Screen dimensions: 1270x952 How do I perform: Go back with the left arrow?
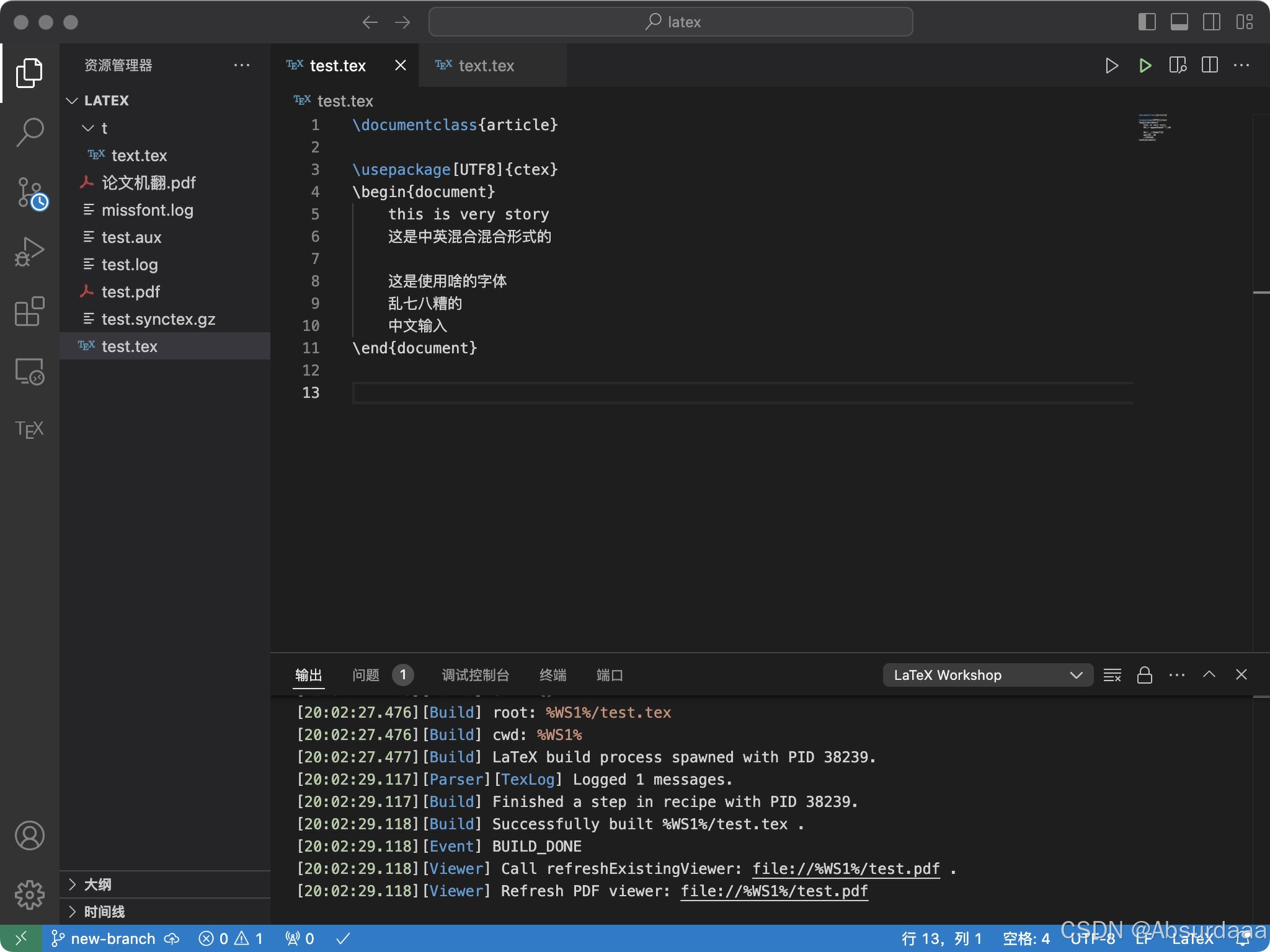pos(370,22)
